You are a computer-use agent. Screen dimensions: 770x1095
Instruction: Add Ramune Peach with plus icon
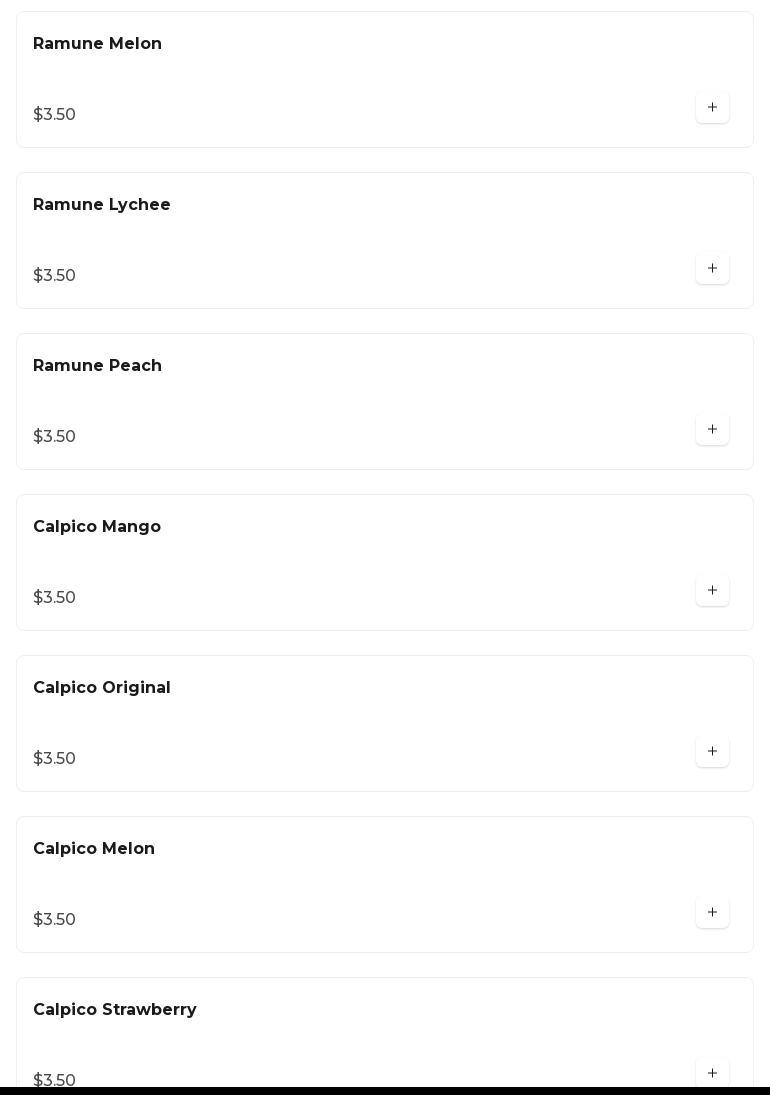pyautogui.click(x=712, y=430)
